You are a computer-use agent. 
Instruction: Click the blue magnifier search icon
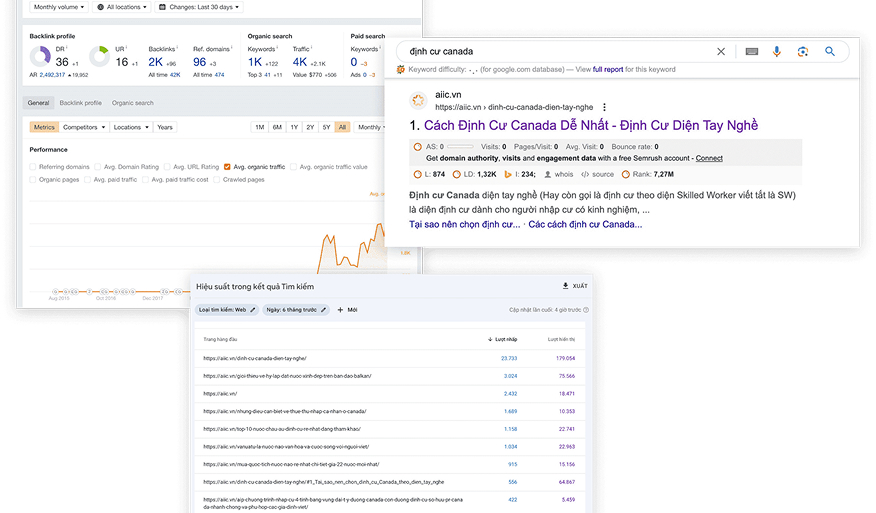(830, 51)
